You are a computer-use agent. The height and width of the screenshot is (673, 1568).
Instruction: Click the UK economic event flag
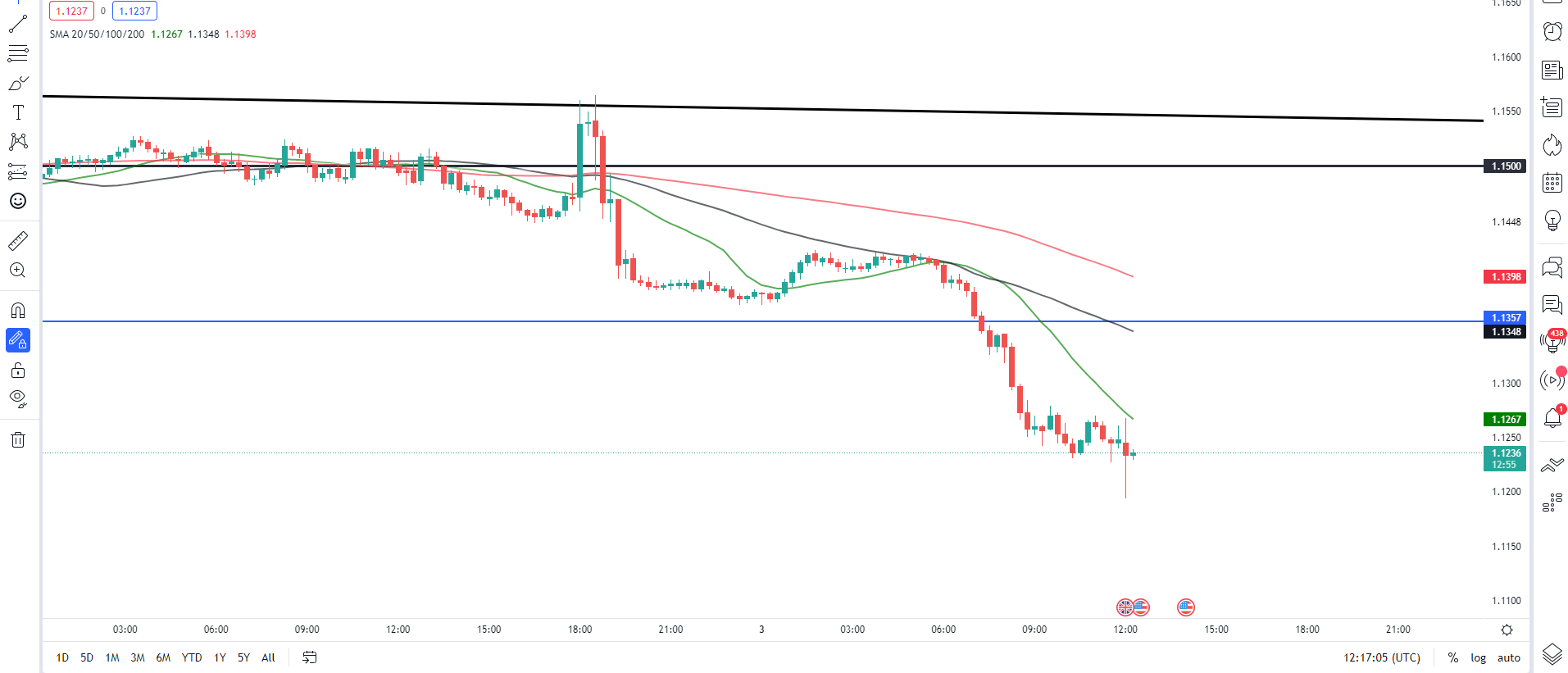(1125, 607)
